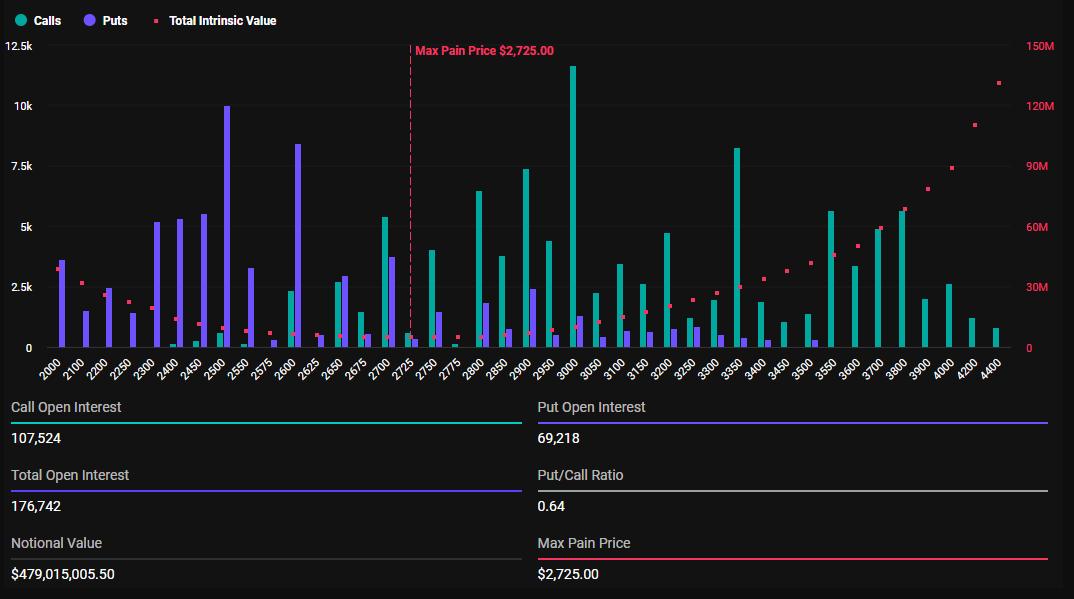Select the Call Open Interest value 107,524

pos(36,438)
